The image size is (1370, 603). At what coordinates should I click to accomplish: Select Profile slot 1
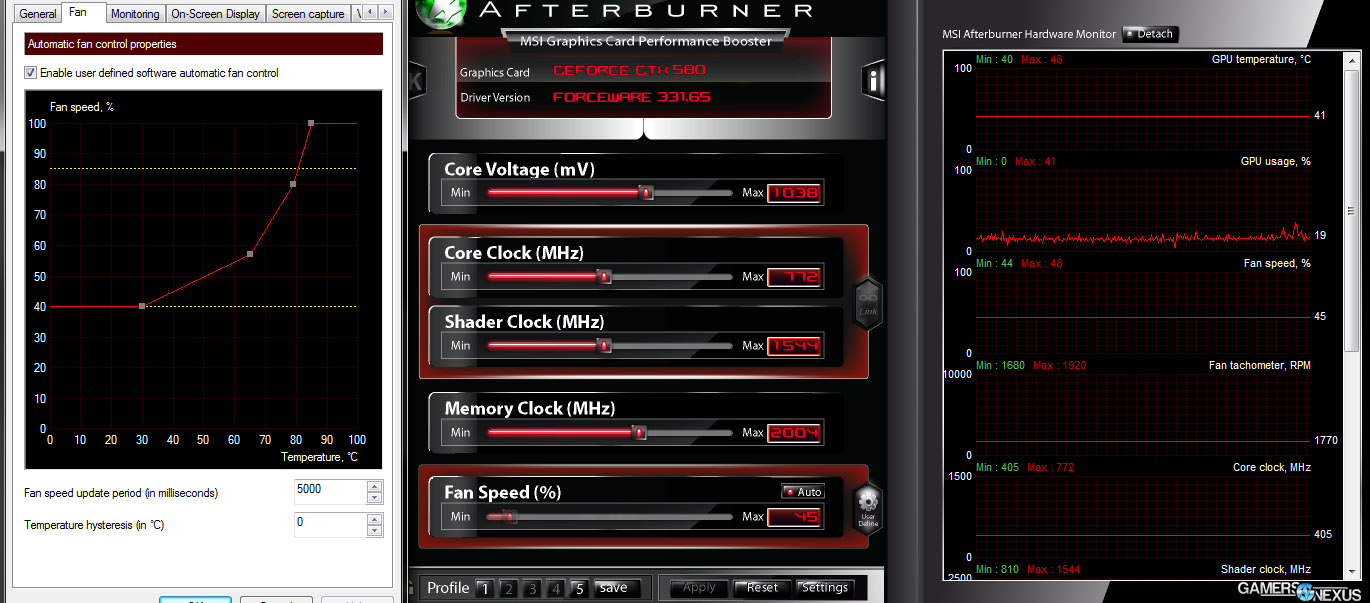tap(485, 589)
